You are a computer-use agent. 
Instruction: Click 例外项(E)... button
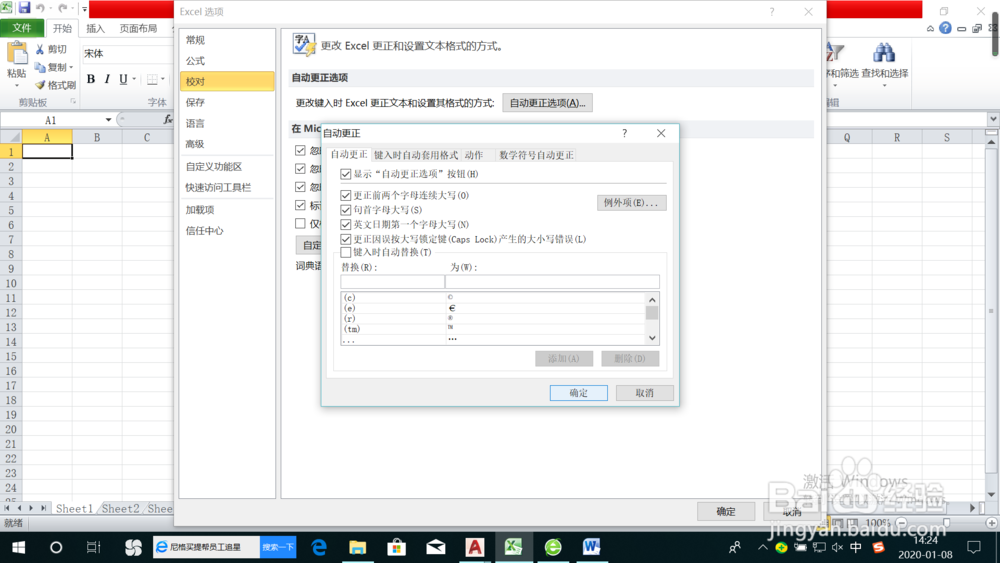631,203
